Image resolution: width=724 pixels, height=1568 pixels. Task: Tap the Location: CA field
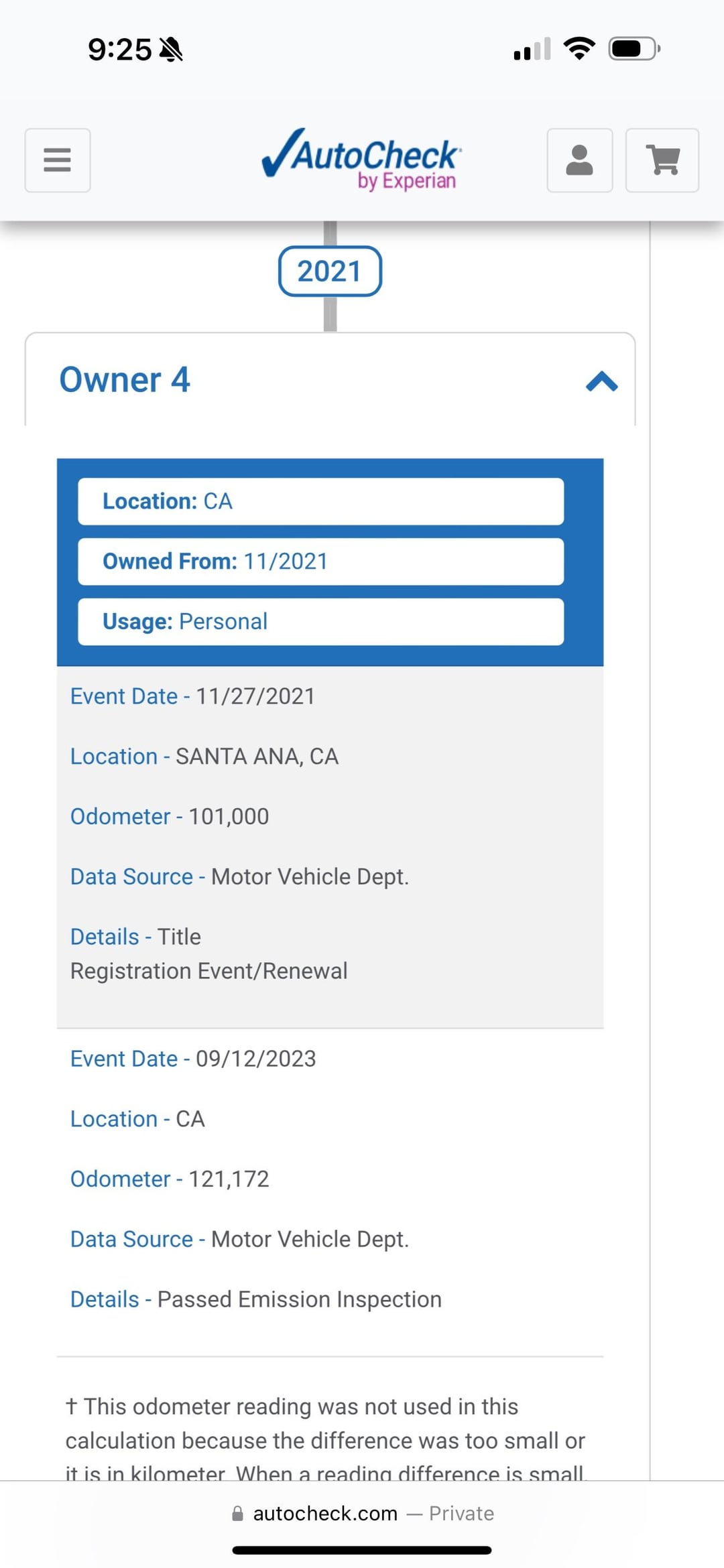[x=320, y=501]
